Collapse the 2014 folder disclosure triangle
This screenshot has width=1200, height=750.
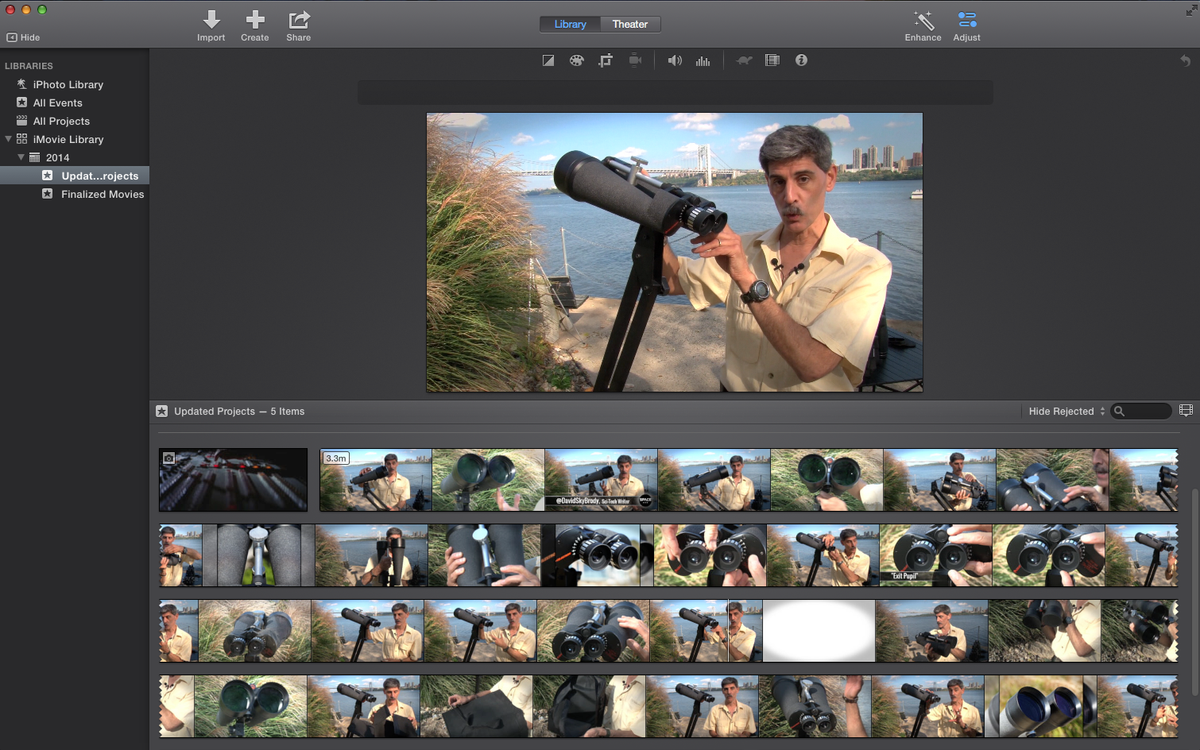pos(20,157)
